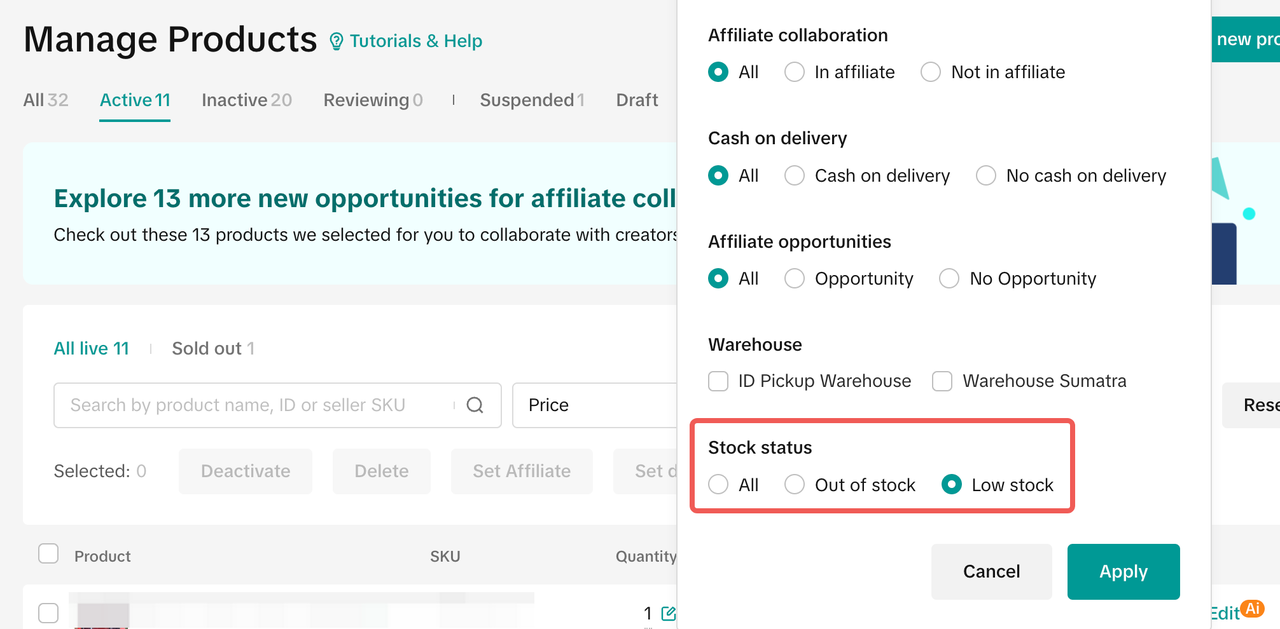
Task: Choose In affiliate under Affiliate collaboration
Action: (794, 72)
